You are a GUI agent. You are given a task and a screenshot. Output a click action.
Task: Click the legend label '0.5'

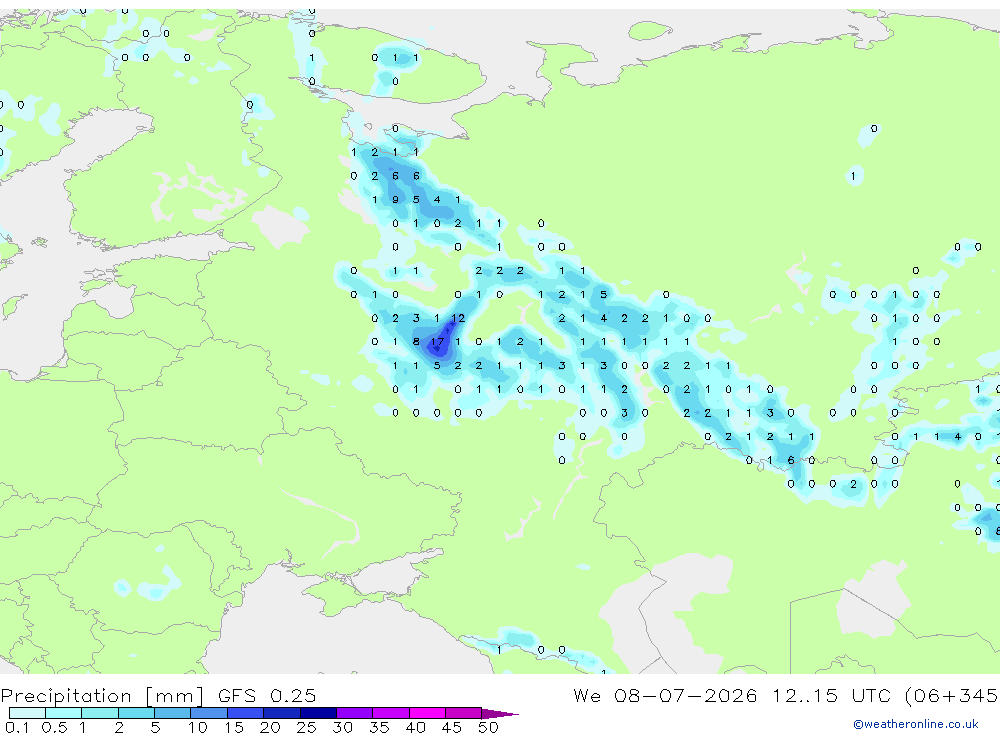pos(54,727)
